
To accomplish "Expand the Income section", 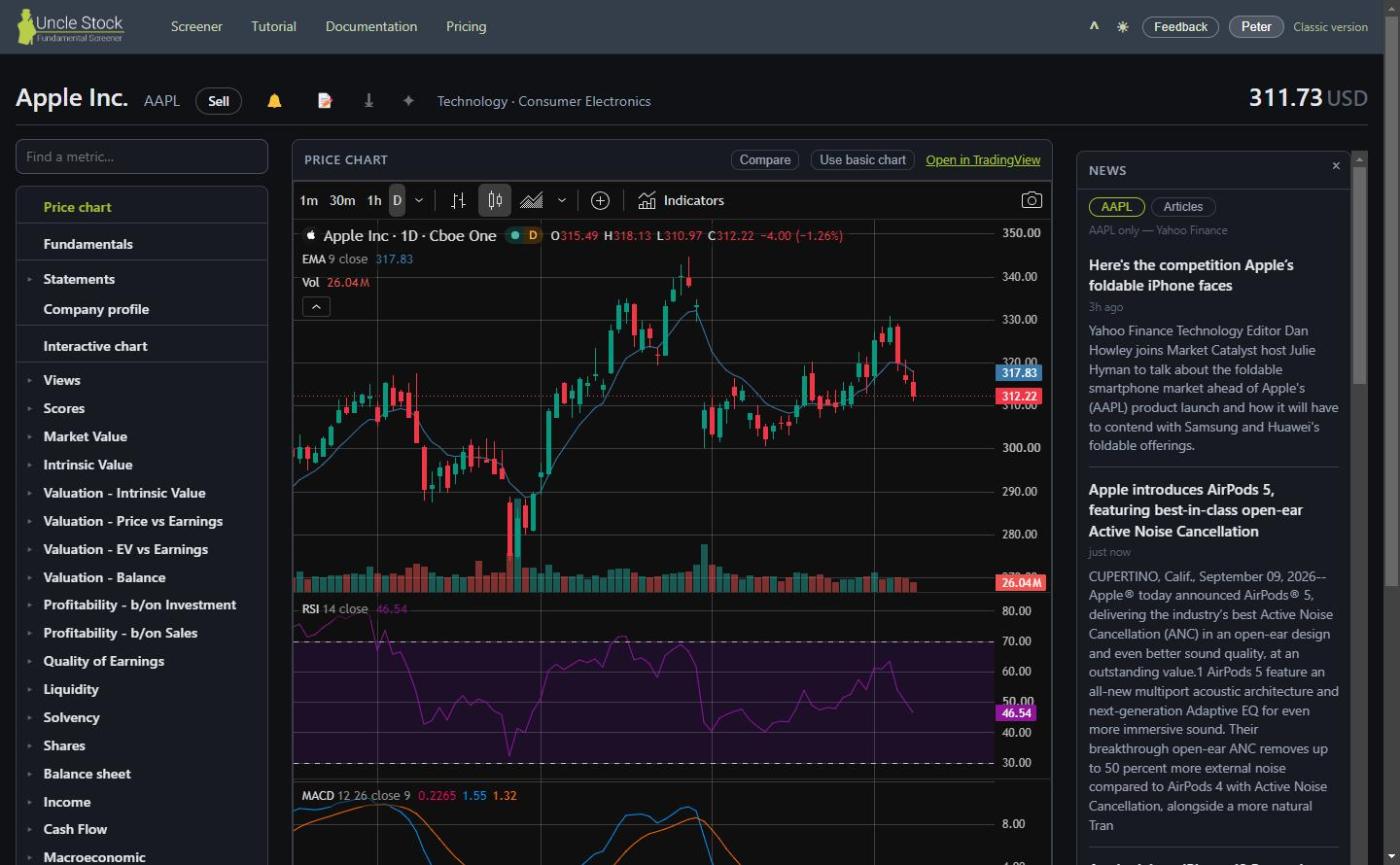I will pos(67,802).
